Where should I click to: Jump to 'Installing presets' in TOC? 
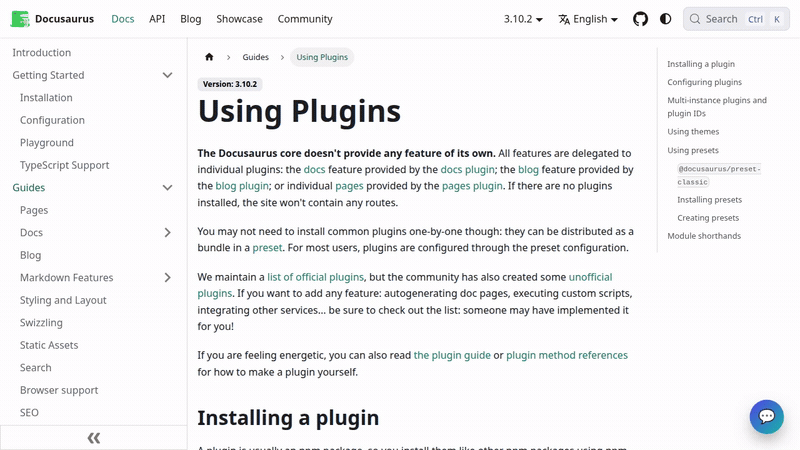point(709,199)
